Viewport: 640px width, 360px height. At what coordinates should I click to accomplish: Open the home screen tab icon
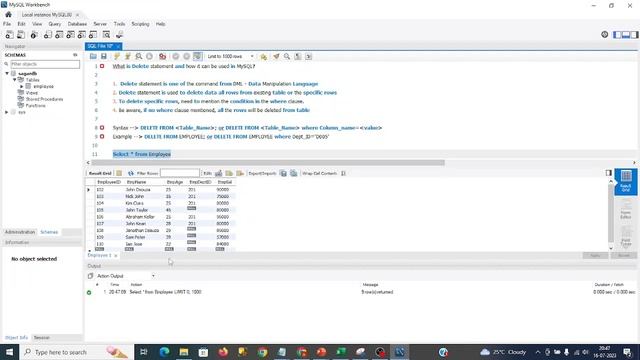pyautogui.click(x=8, y=14)
